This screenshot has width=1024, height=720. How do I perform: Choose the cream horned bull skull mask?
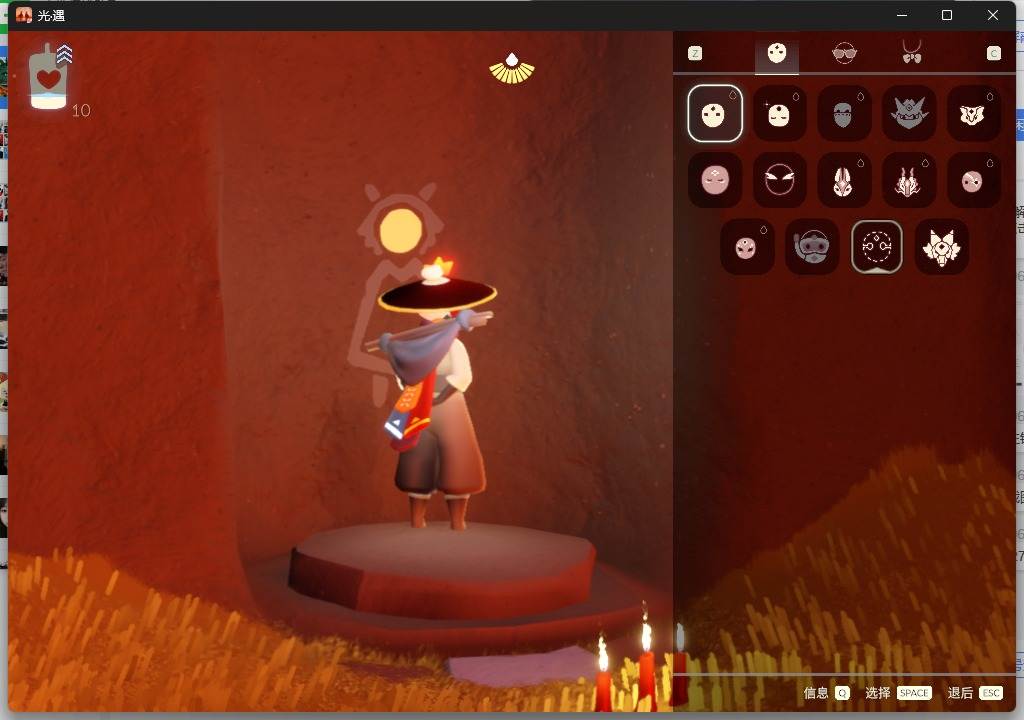(973, 114)
